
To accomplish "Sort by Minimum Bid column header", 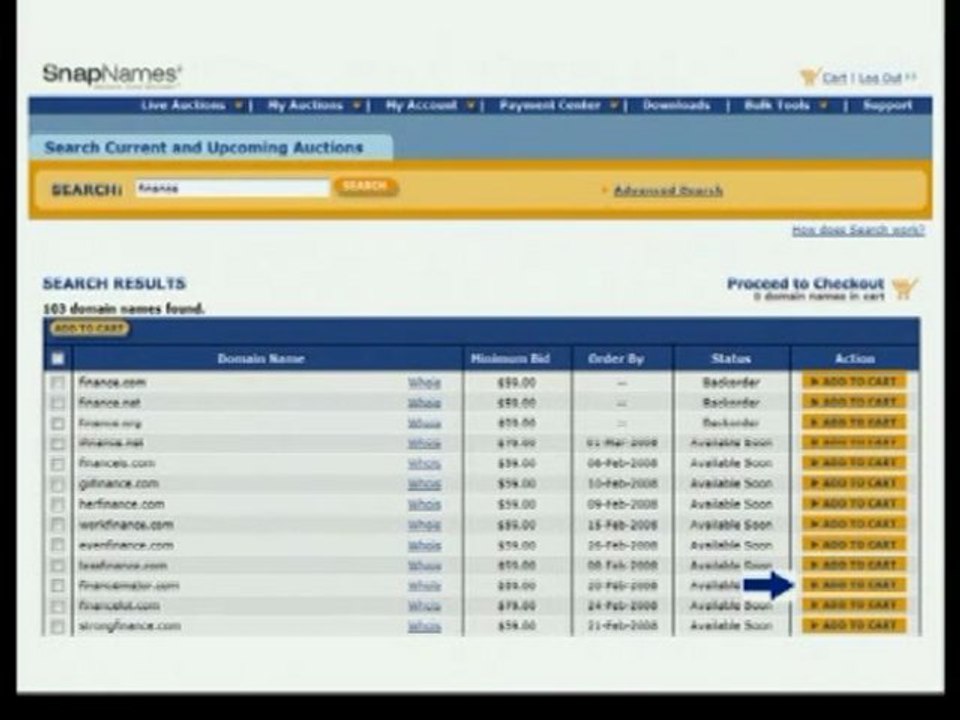I will [511, 359].
